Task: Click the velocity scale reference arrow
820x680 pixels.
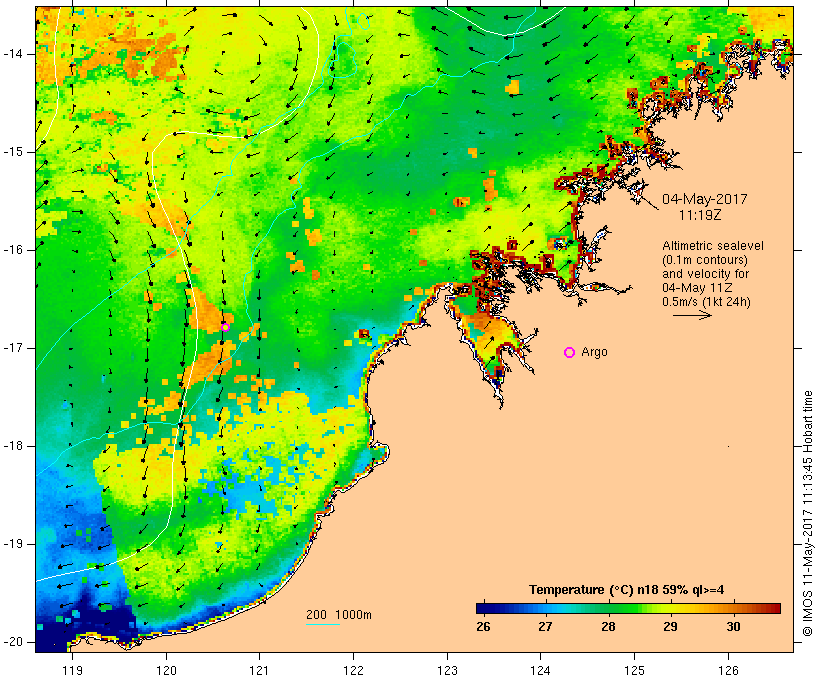Action: pos(692,315)
